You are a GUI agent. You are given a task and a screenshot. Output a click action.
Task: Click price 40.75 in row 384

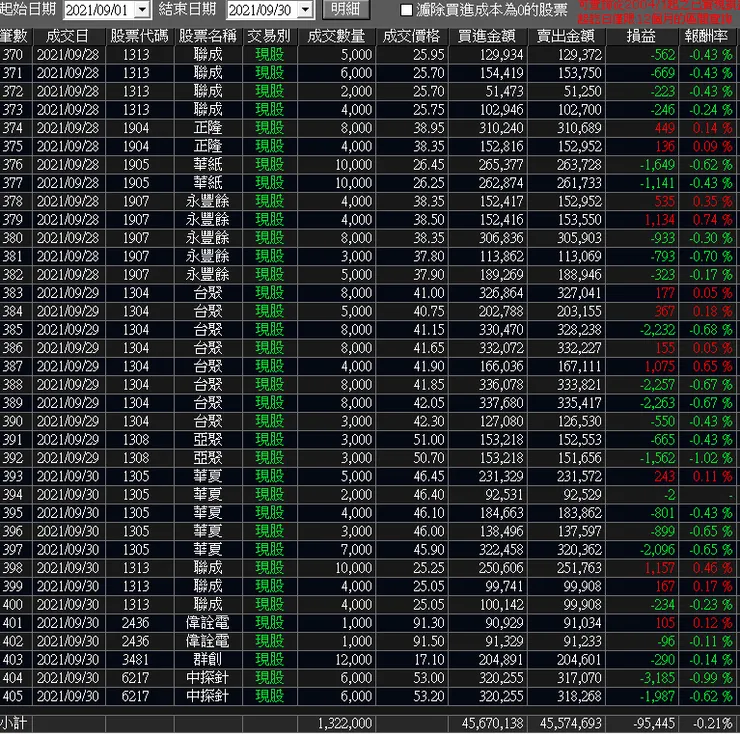point(429,312)
